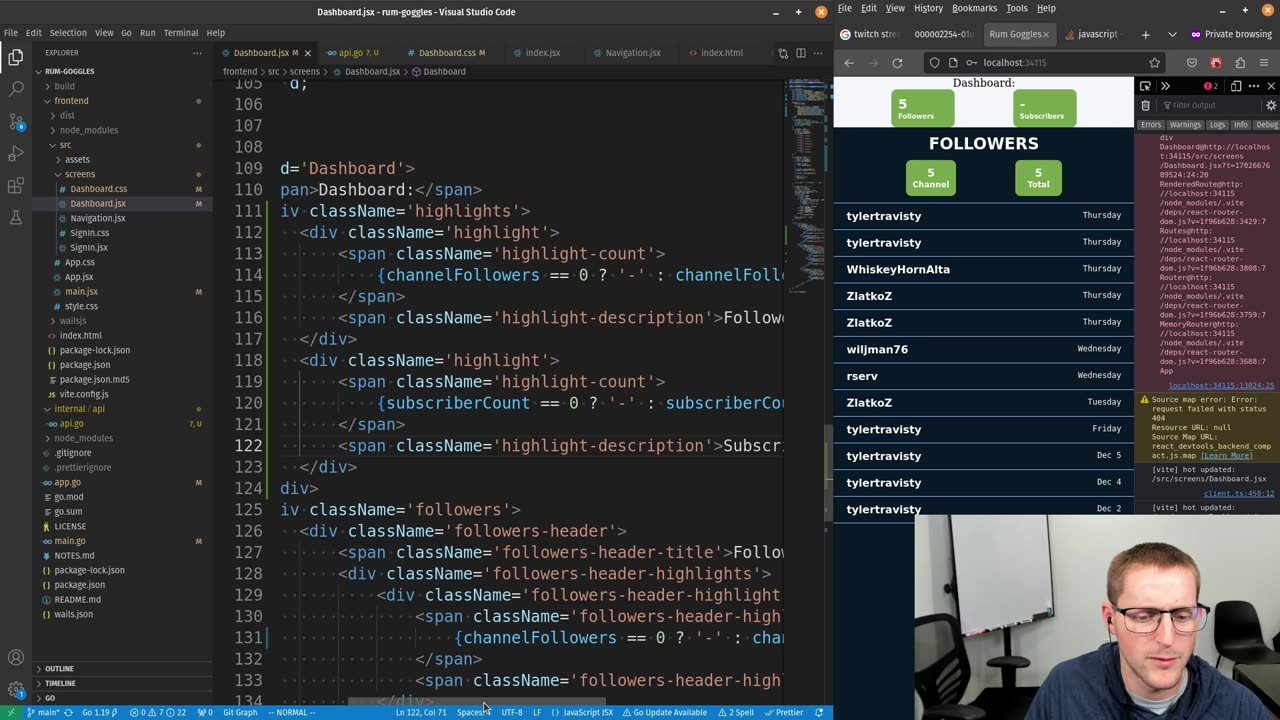Open the Terminal menu in VS Code
Screen dimensions: 1280x720
180,33
